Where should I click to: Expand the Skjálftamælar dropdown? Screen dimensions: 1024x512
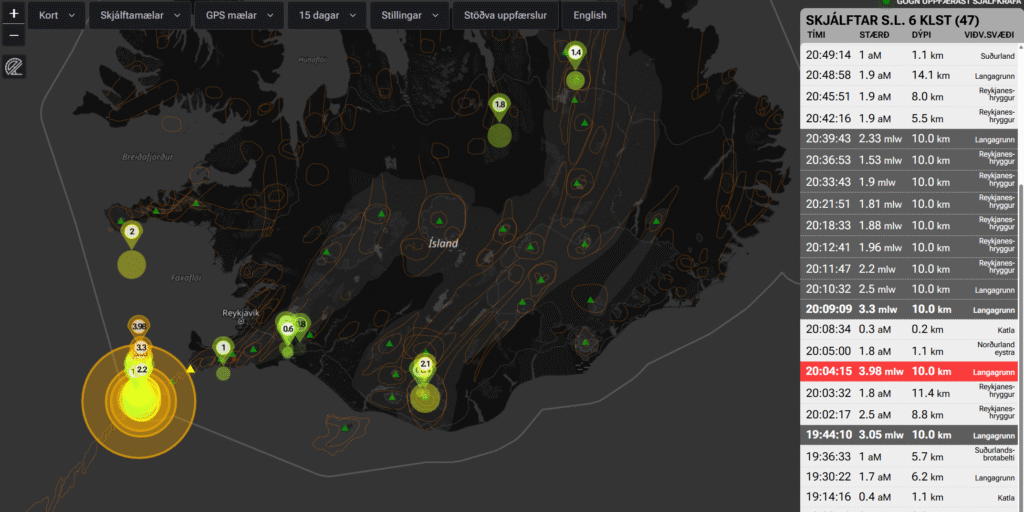tap(140, 16)
